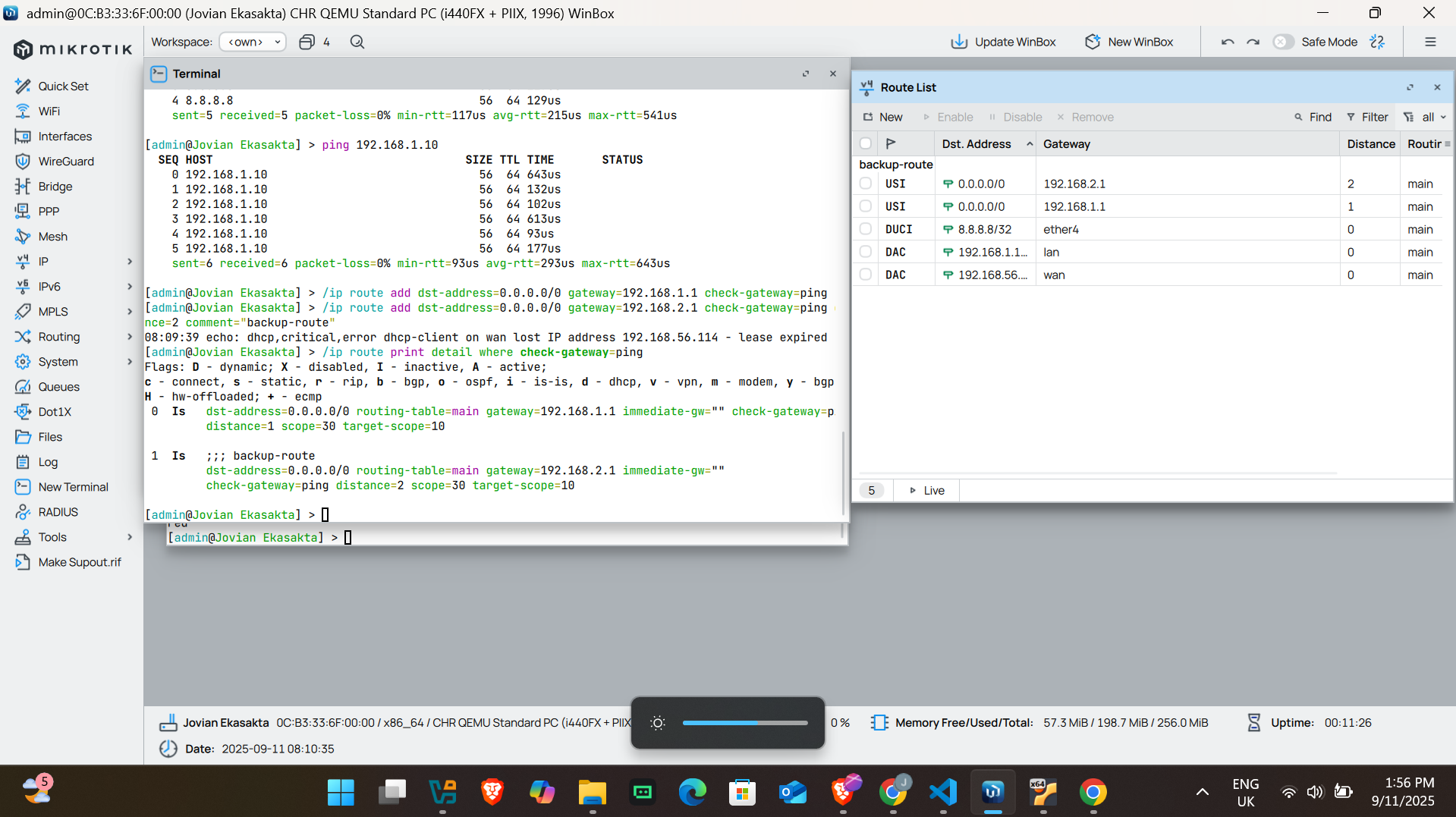
Task: Click the Disable button in Route List
Action: coord(1015,117)
